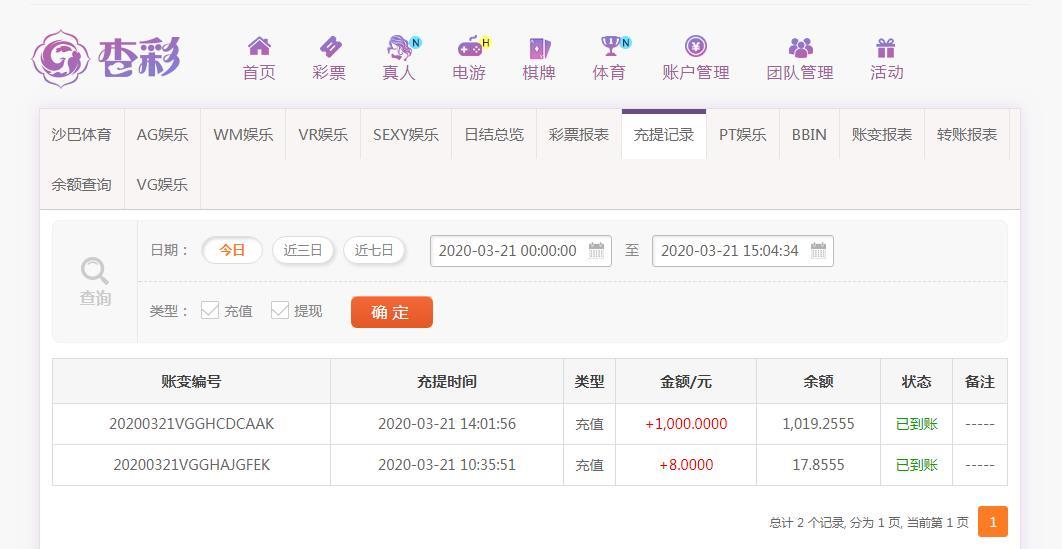Click the record count summary text
1062x549 pixels.
(x=869, y=523)
